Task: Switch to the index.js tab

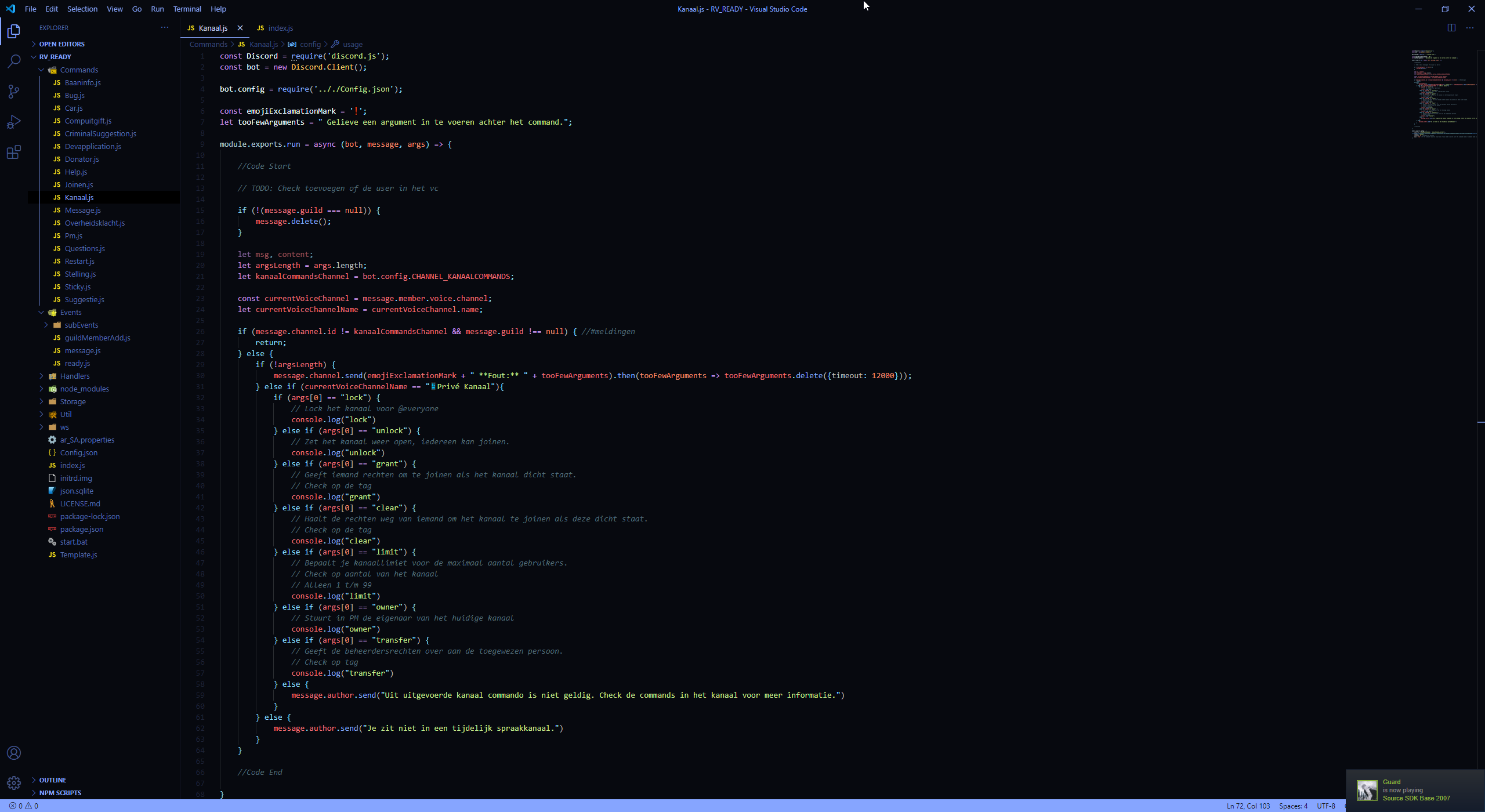Action: point(280,28)
